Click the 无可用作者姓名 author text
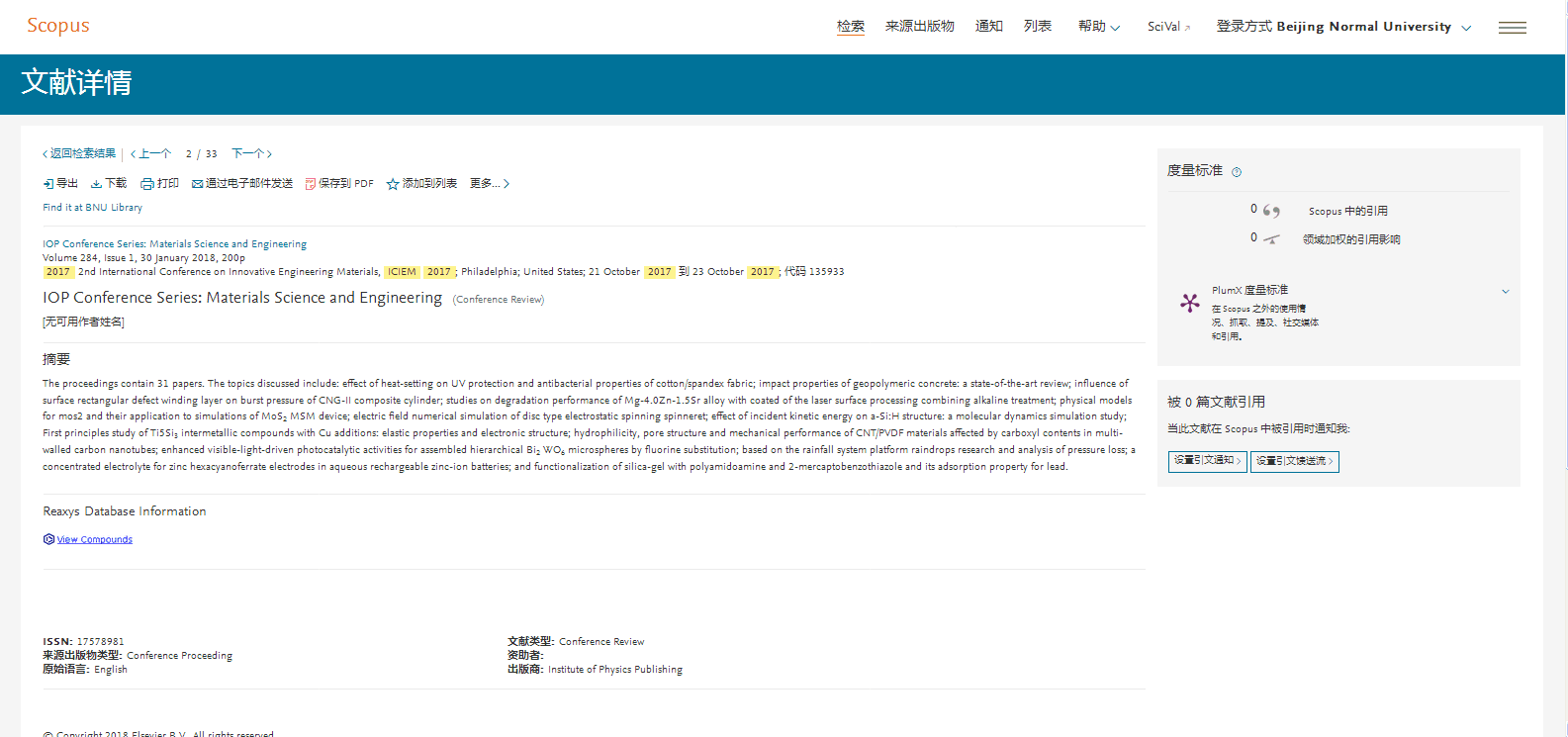 [83, 322]
